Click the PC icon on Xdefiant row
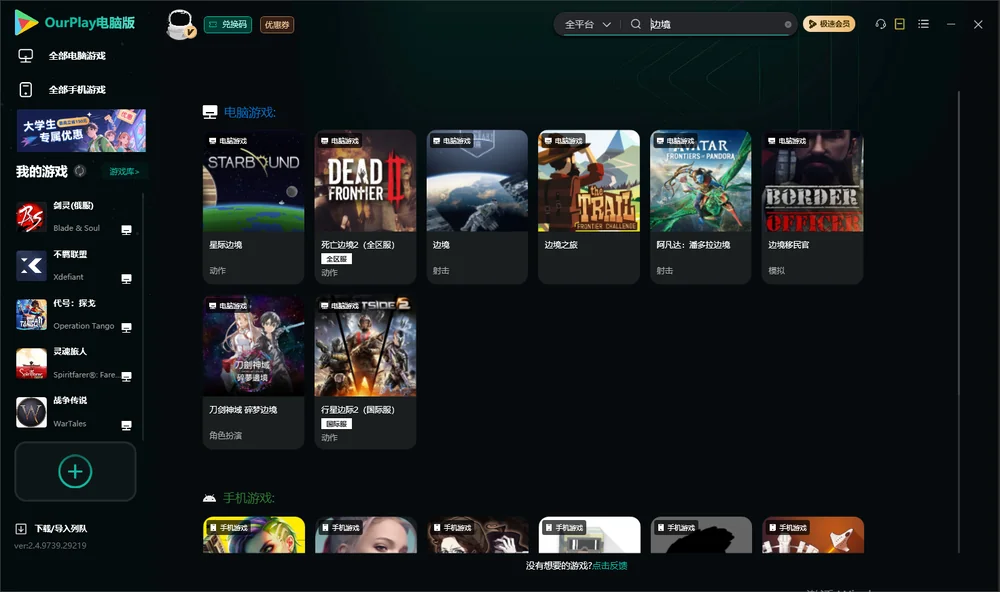Viewport: 1000px width, 592px height. pos(126,279)
